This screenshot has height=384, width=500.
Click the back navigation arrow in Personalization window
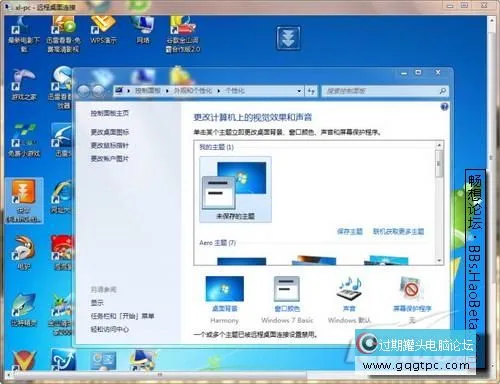pyautogui.click(x=84, y=91)
